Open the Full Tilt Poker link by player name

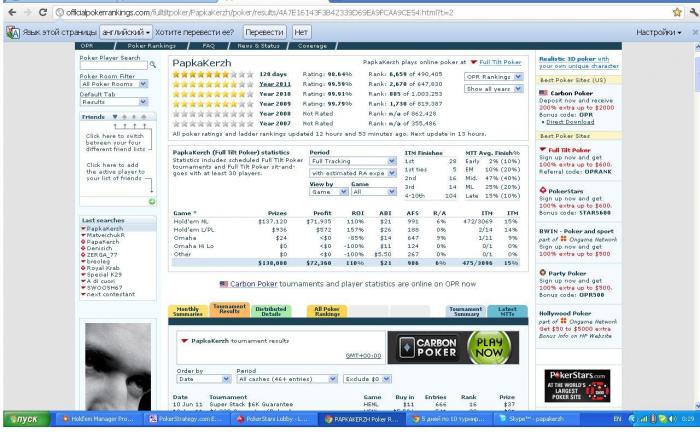(500, 63)
